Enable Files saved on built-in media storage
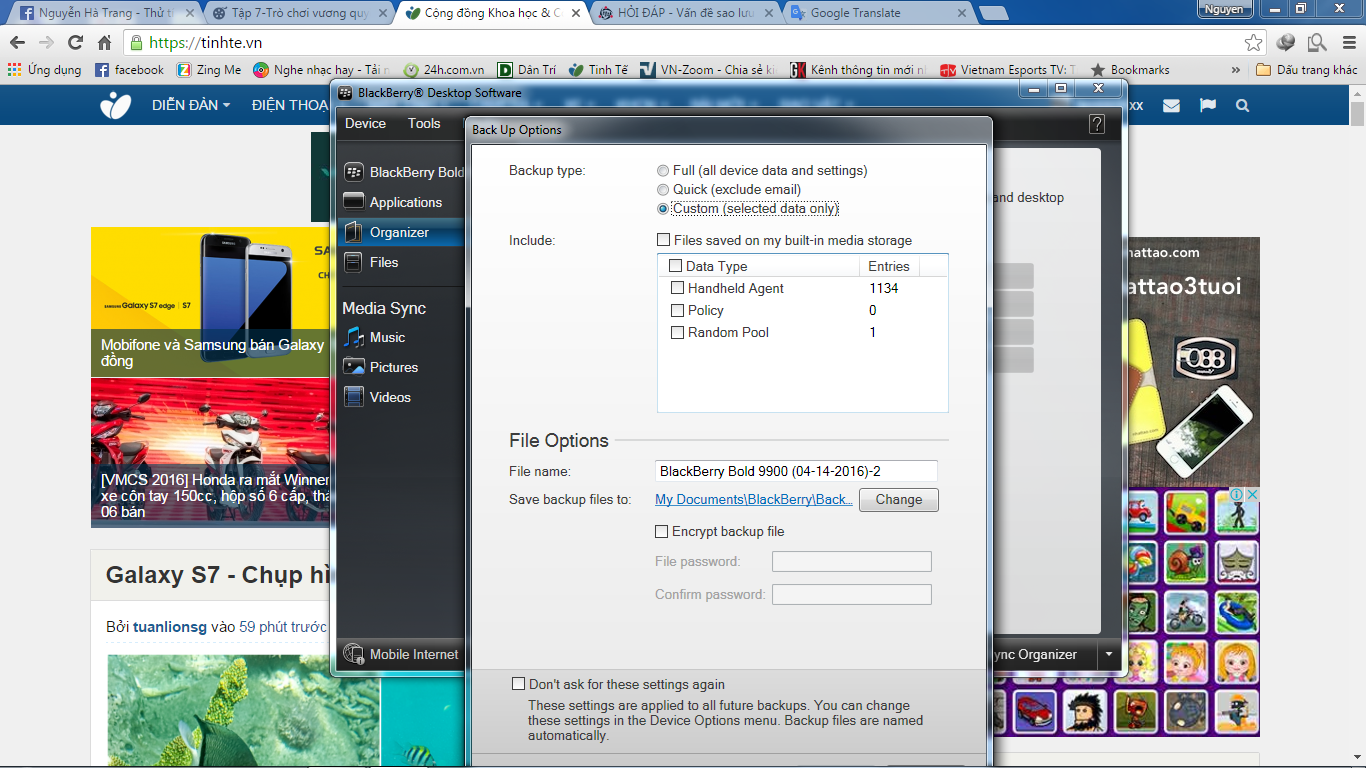1366x768 pixels. click(x=663, y=240)
